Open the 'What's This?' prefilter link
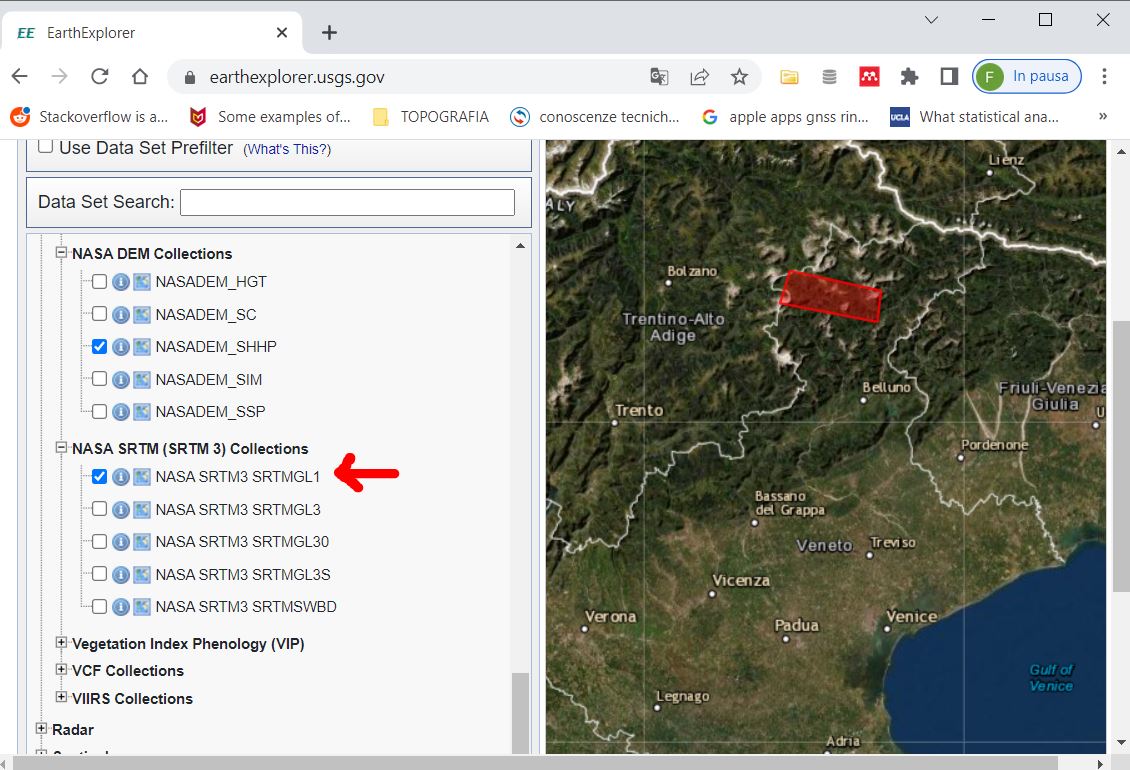Viewport: 1130px width, 770px height. click(287, 149)
